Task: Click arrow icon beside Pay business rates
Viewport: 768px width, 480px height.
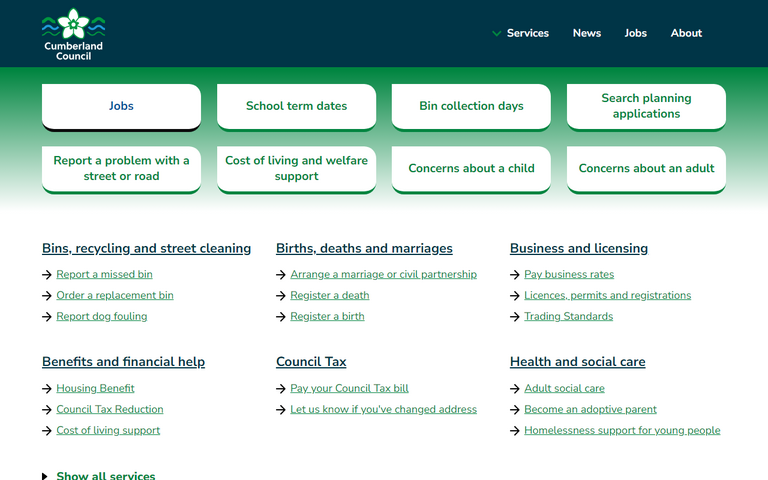Action: point(515,275)
